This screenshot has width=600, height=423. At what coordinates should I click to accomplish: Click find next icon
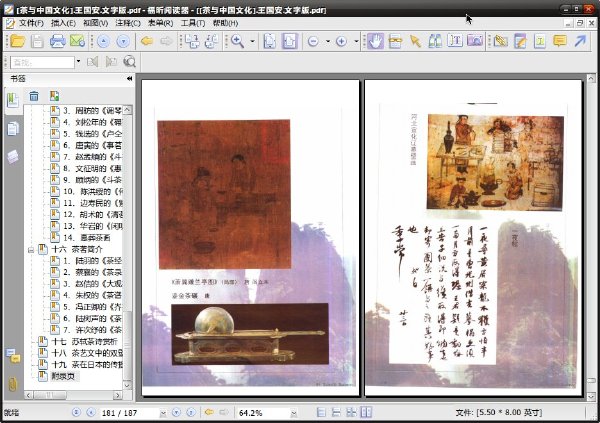pos(111,62)
